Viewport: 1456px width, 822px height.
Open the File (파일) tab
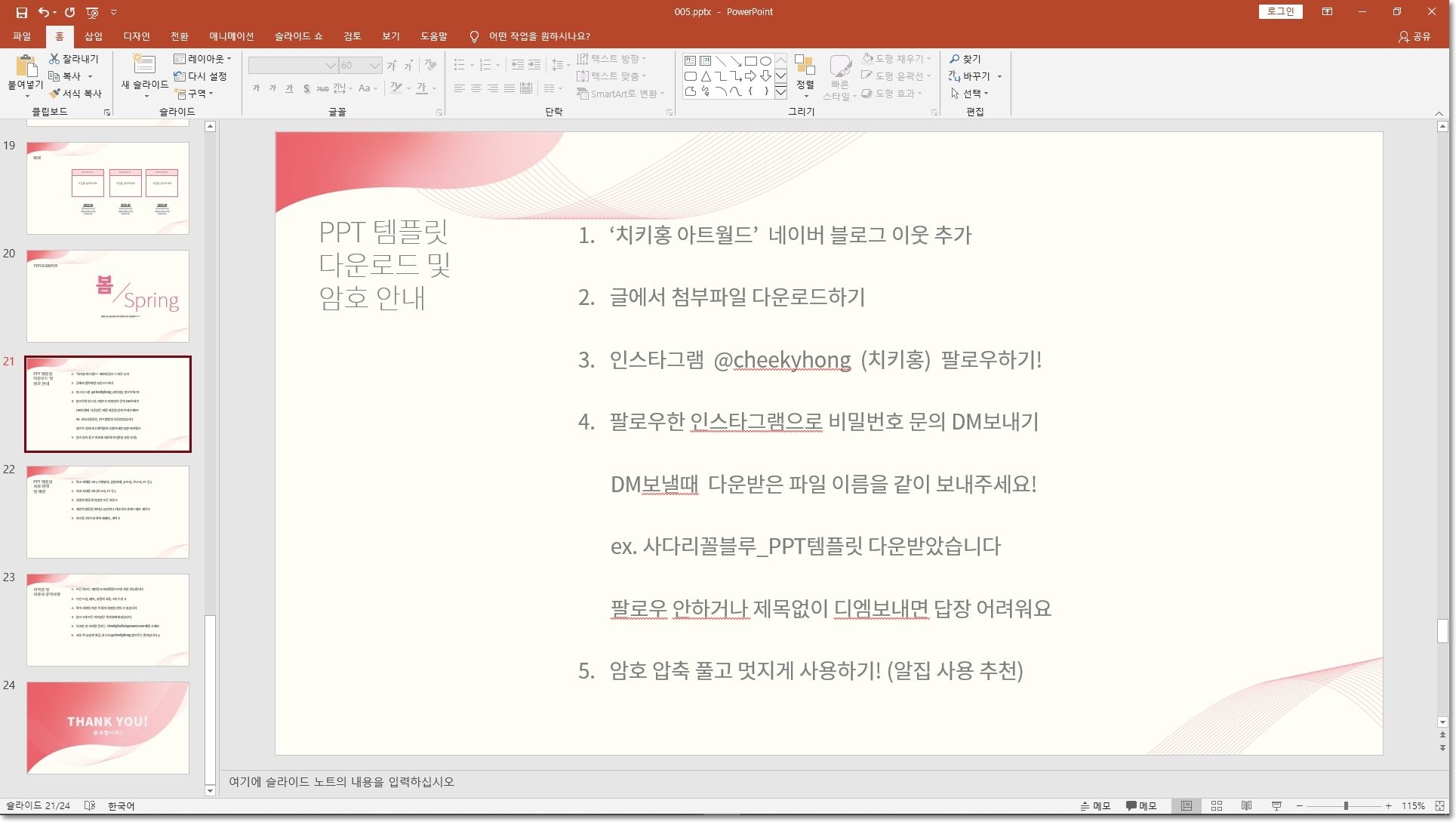(x=22, y=36)
